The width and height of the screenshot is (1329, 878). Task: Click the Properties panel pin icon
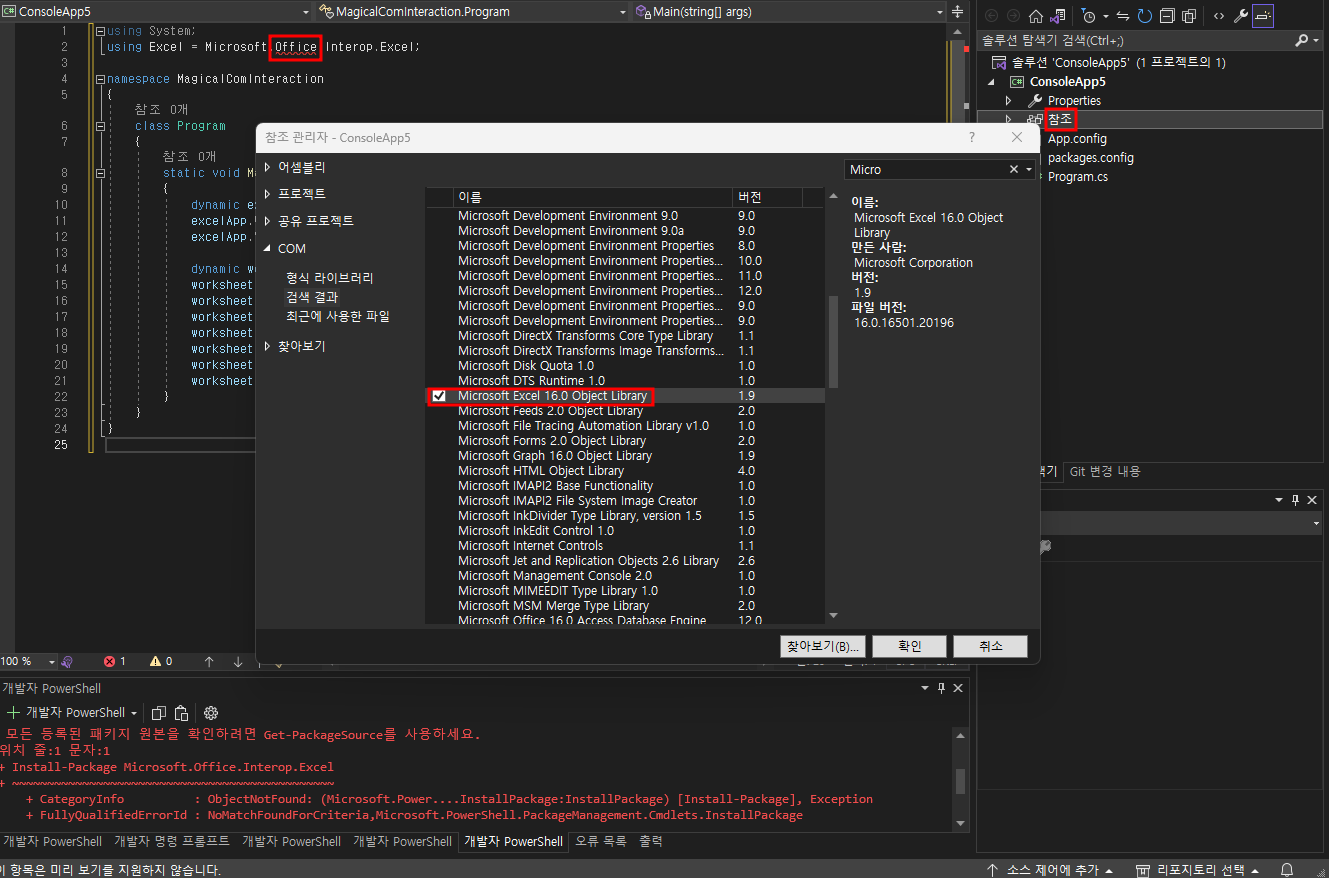point(1295,499)
